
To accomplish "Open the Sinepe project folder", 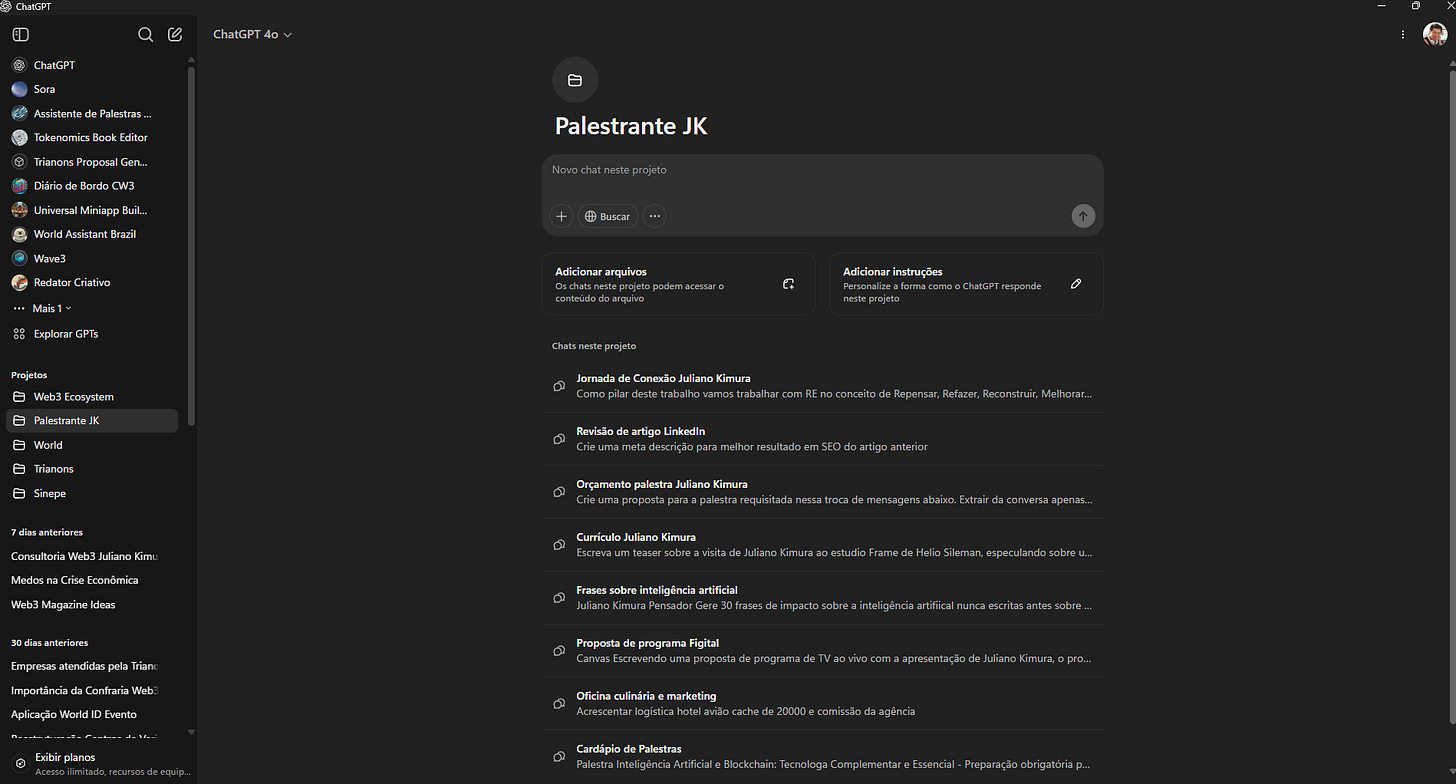I will point(93,493).
